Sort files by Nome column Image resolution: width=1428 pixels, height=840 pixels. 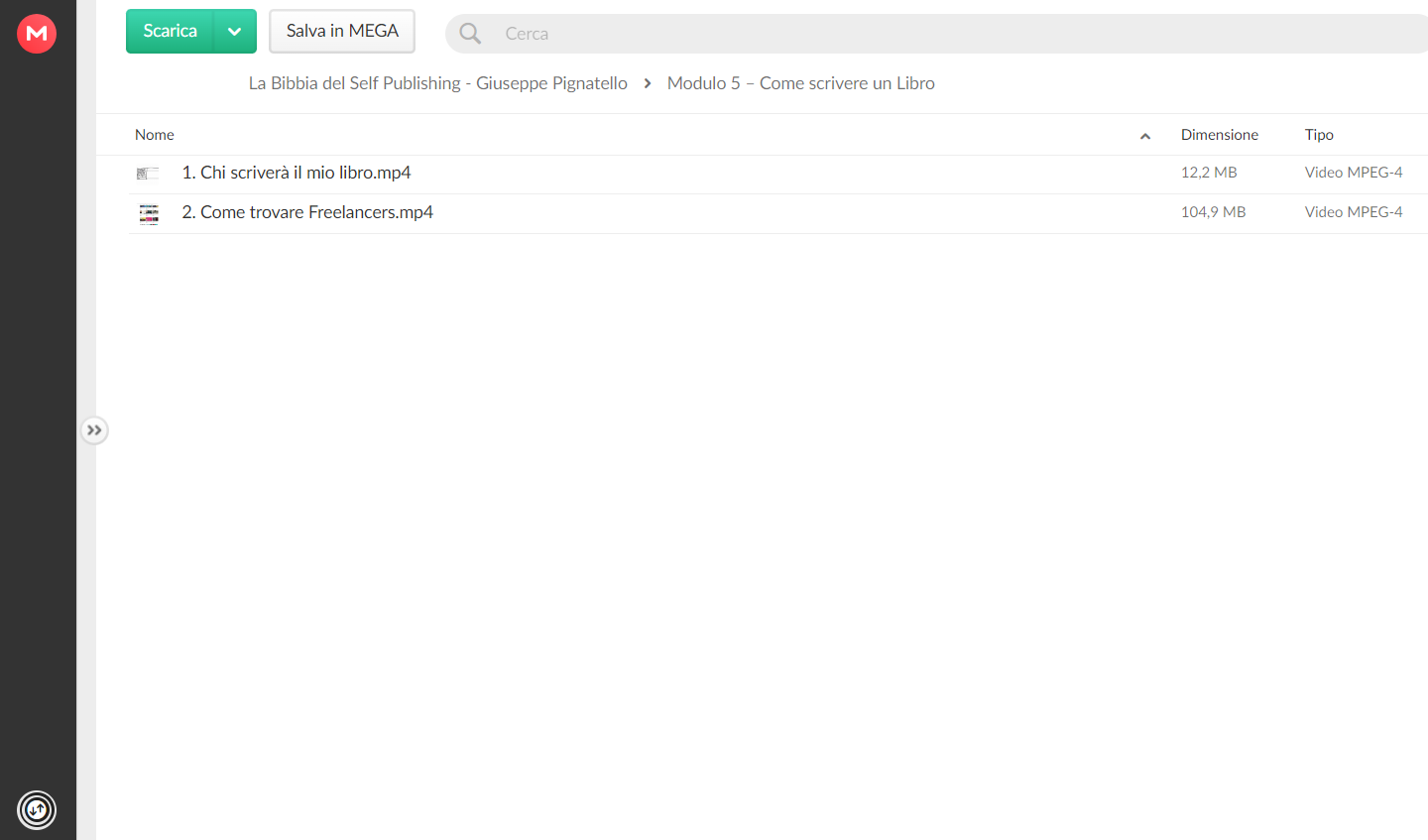[x=155, y=135]
